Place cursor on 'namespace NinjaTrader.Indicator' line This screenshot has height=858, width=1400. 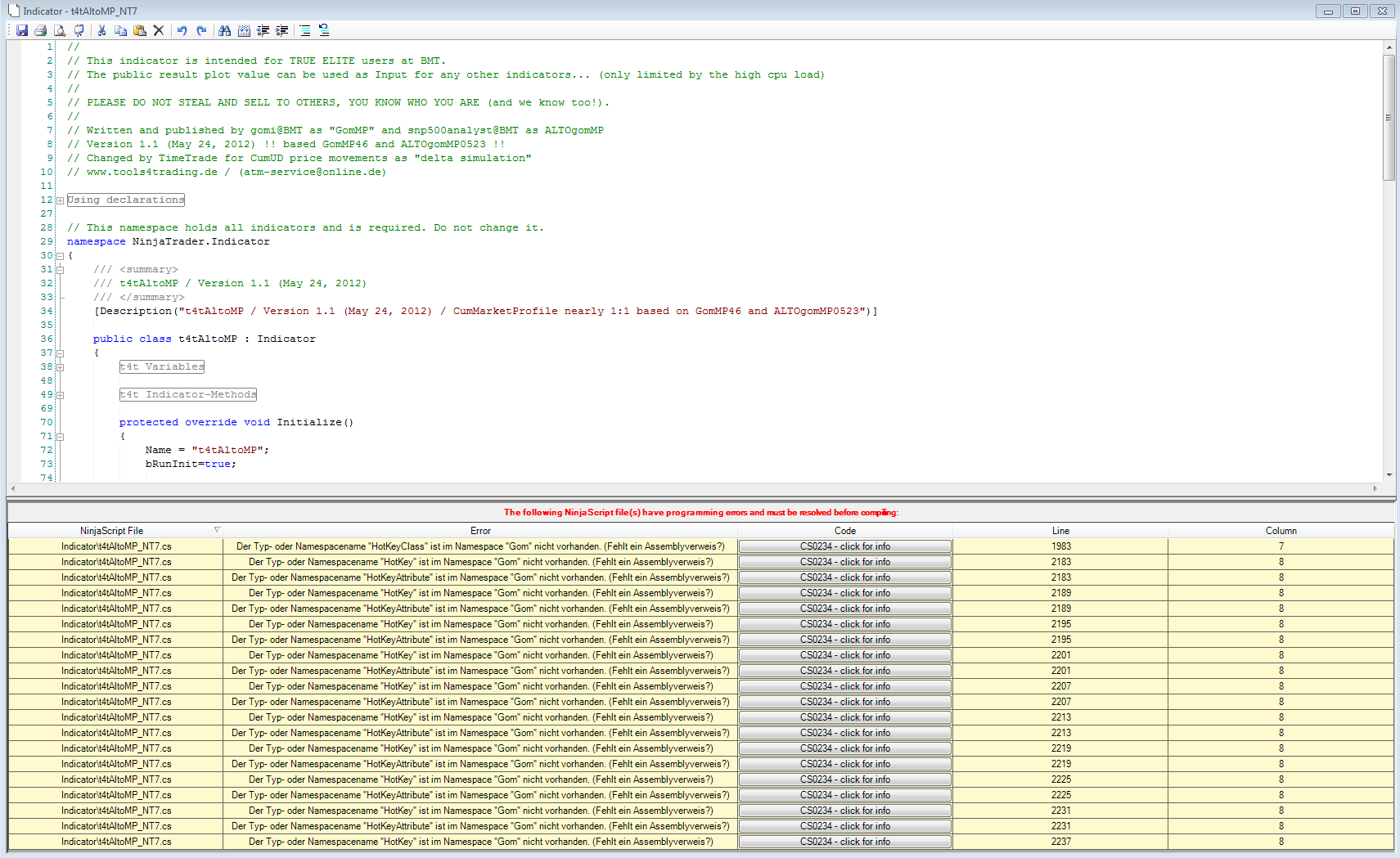click(x=168, y=241)
